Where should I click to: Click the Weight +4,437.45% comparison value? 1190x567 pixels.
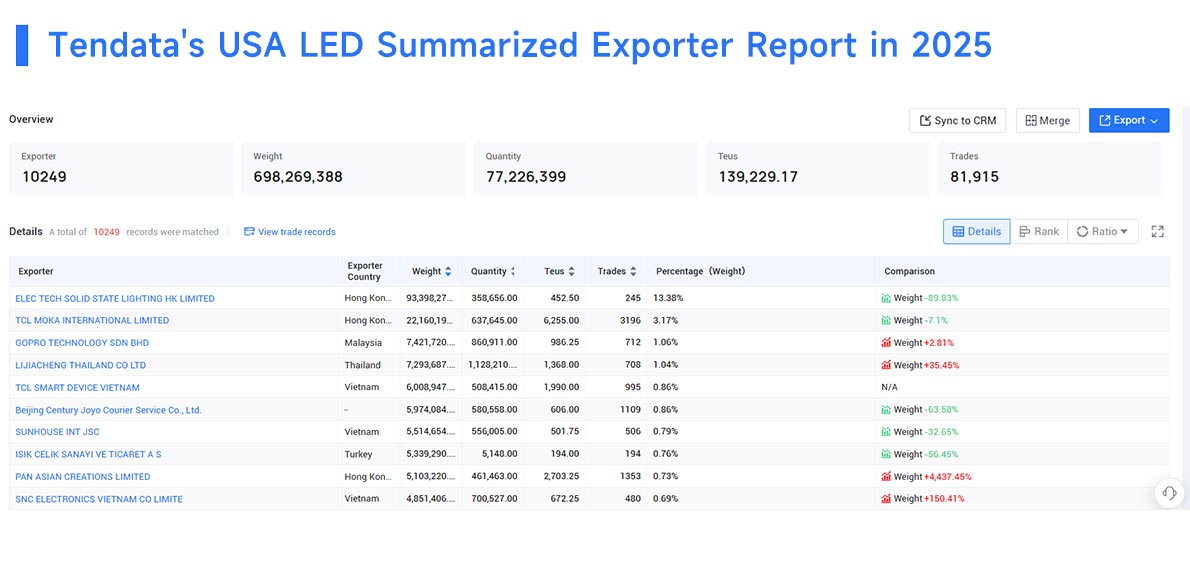932,477
